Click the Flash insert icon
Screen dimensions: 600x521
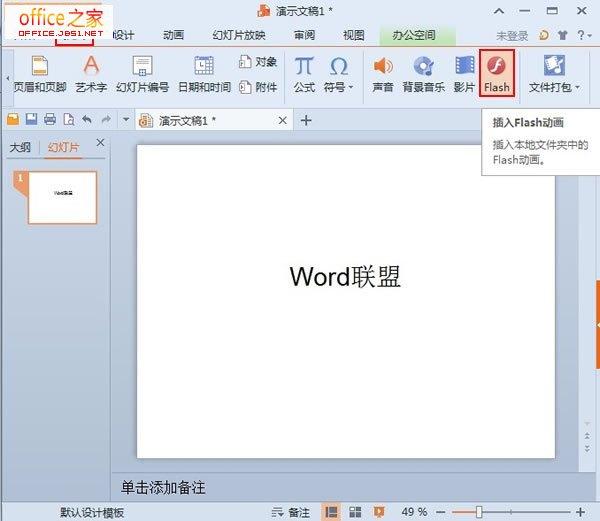coord(496,72)
